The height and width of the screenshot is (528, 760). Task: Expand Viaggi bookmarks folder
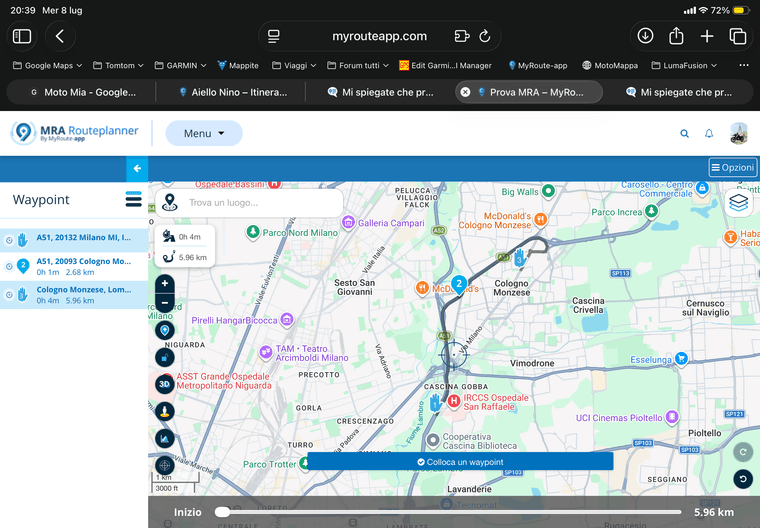point(294,65)
